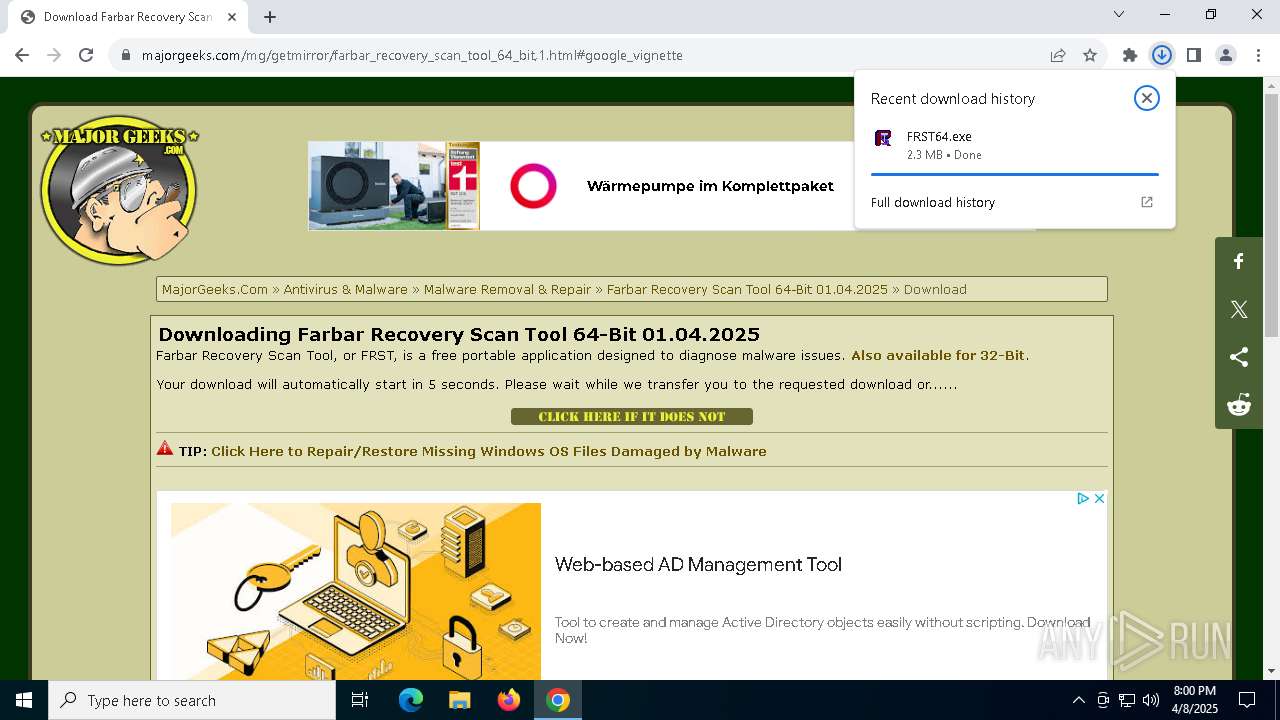The image size is (1280, 720).
Task: Click the taskbar search box
Action: (x=192, y=700)
